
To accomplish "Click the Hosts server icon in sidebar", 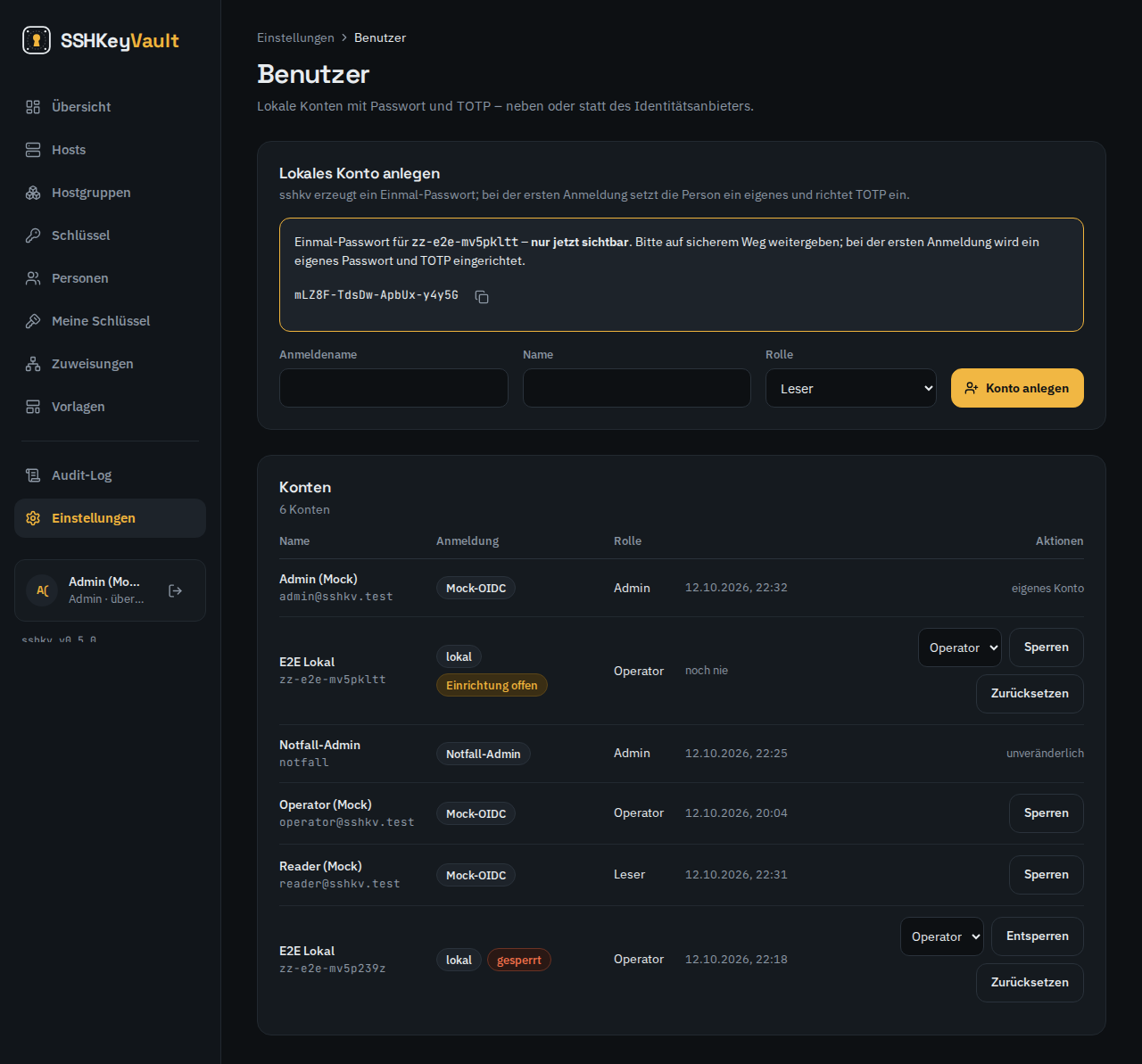I will pyautogui.click(x=33, y=150).
